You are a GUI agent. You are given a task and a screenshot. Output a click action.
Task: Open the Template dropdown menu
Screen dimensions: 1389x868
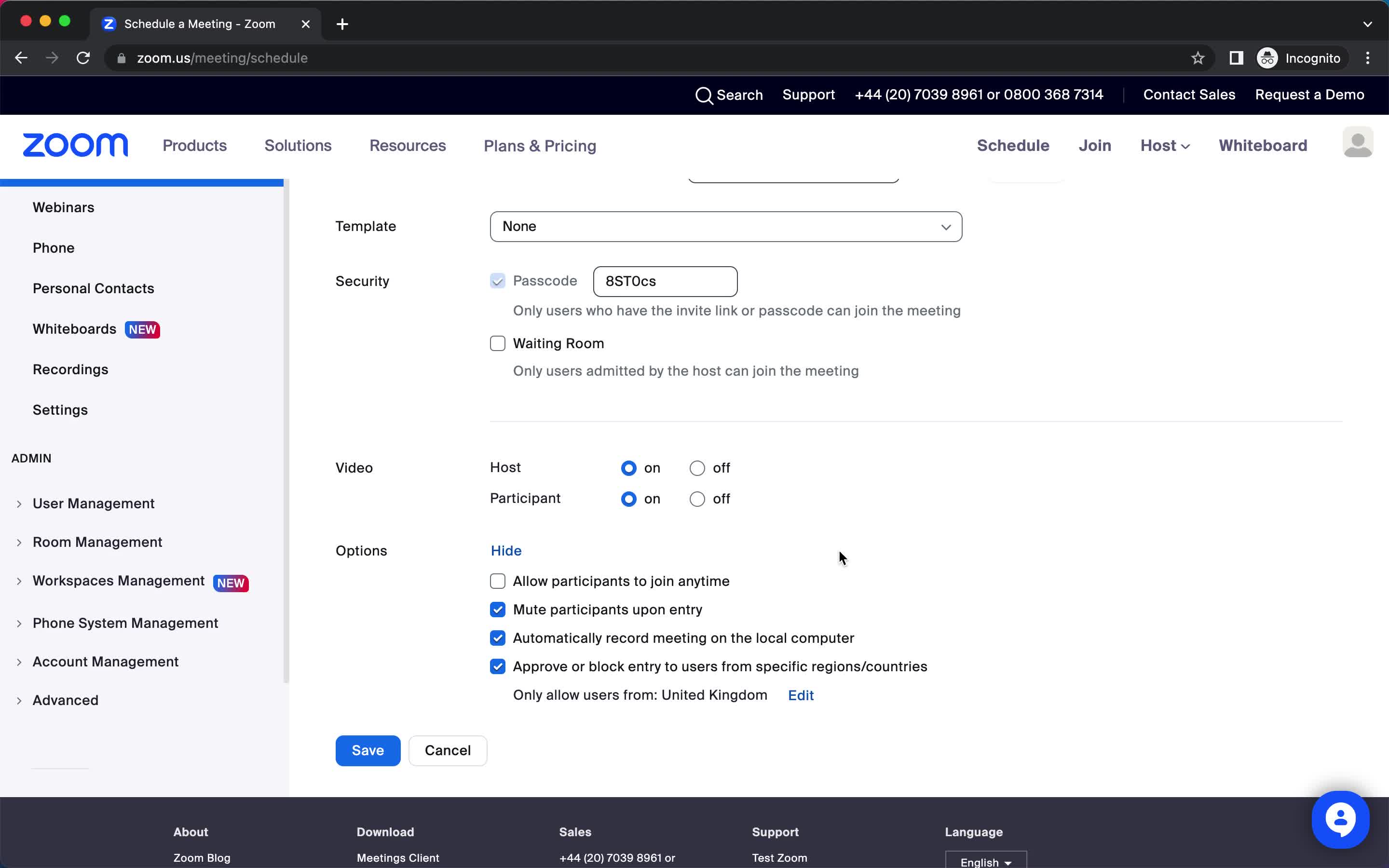pyautogui.click(x=725, y=226)
